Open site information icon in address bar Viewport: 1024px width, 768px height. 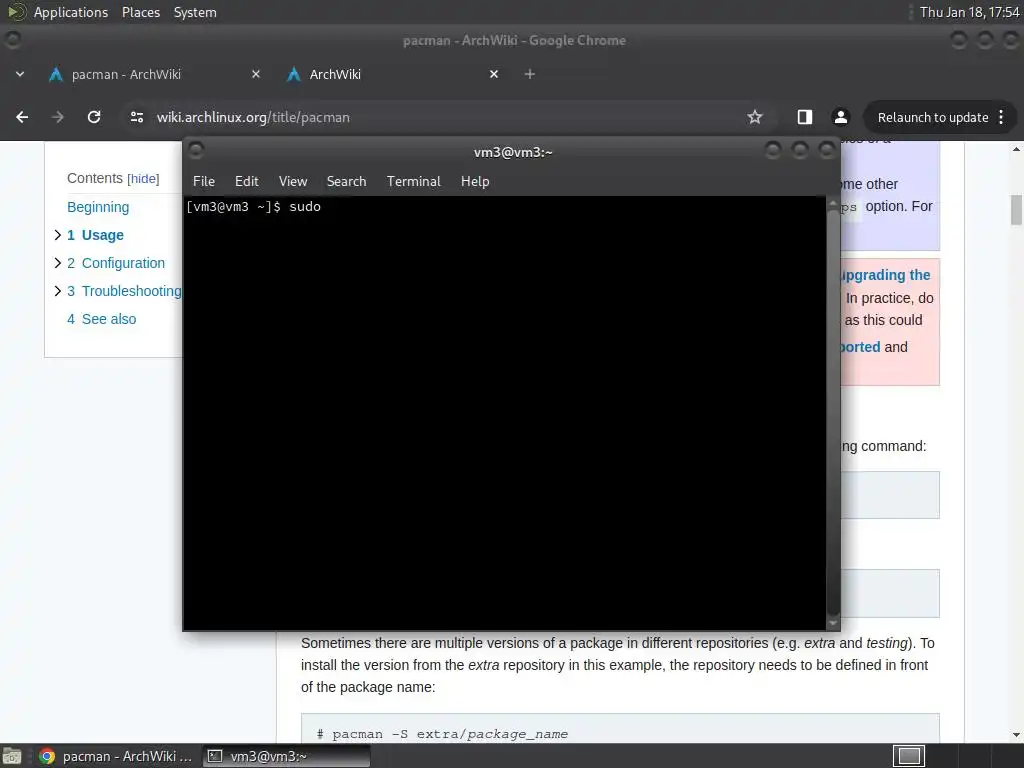click(x=136, y=117)
